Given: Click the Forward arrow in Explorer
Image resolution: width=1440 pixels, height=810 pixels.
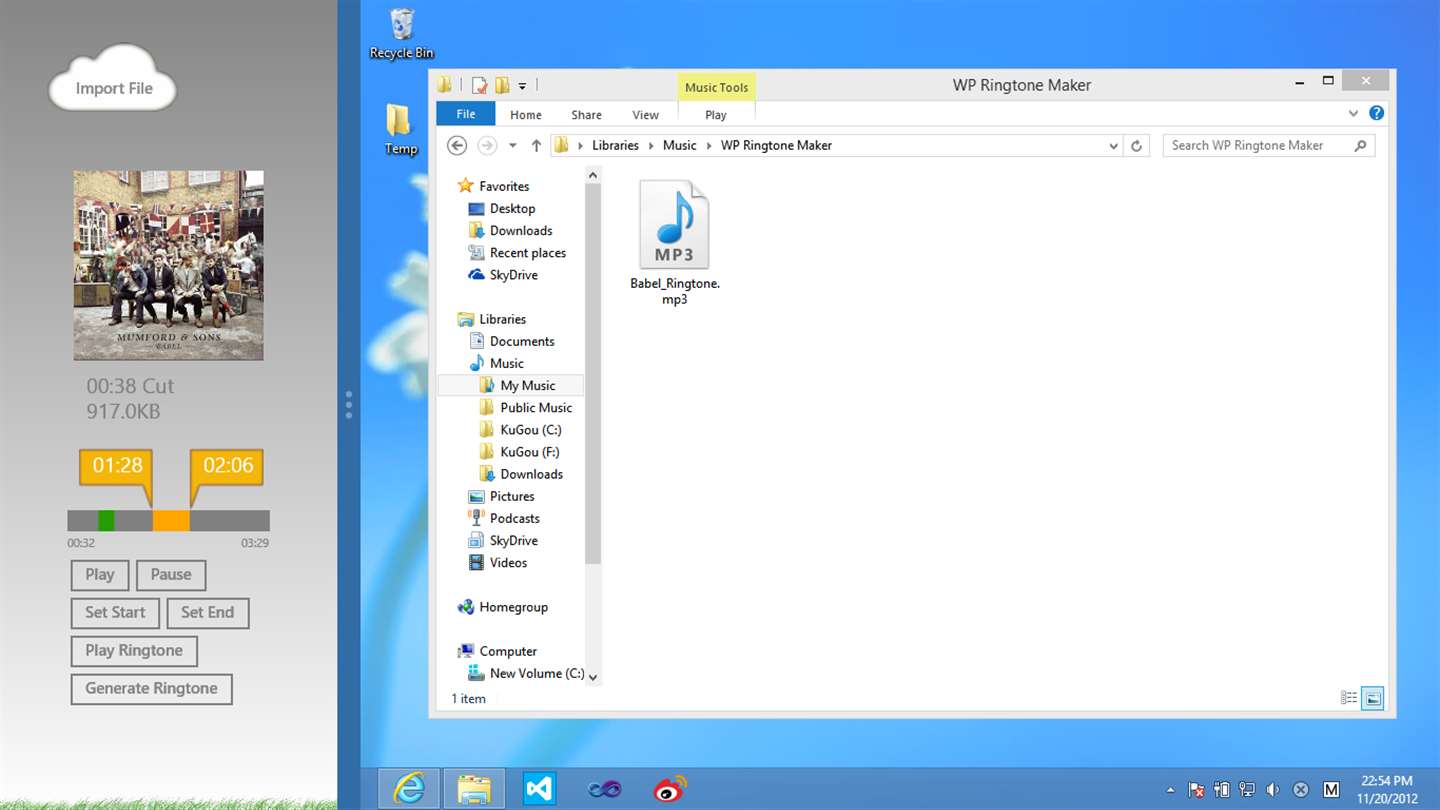Looking at the screenshot, I should [487, 145].
